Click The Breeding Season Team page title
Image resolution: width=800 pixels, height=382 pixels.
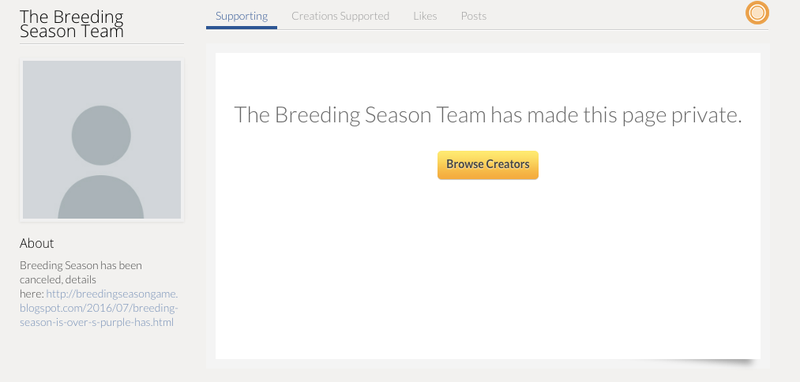tap(71, 24)
